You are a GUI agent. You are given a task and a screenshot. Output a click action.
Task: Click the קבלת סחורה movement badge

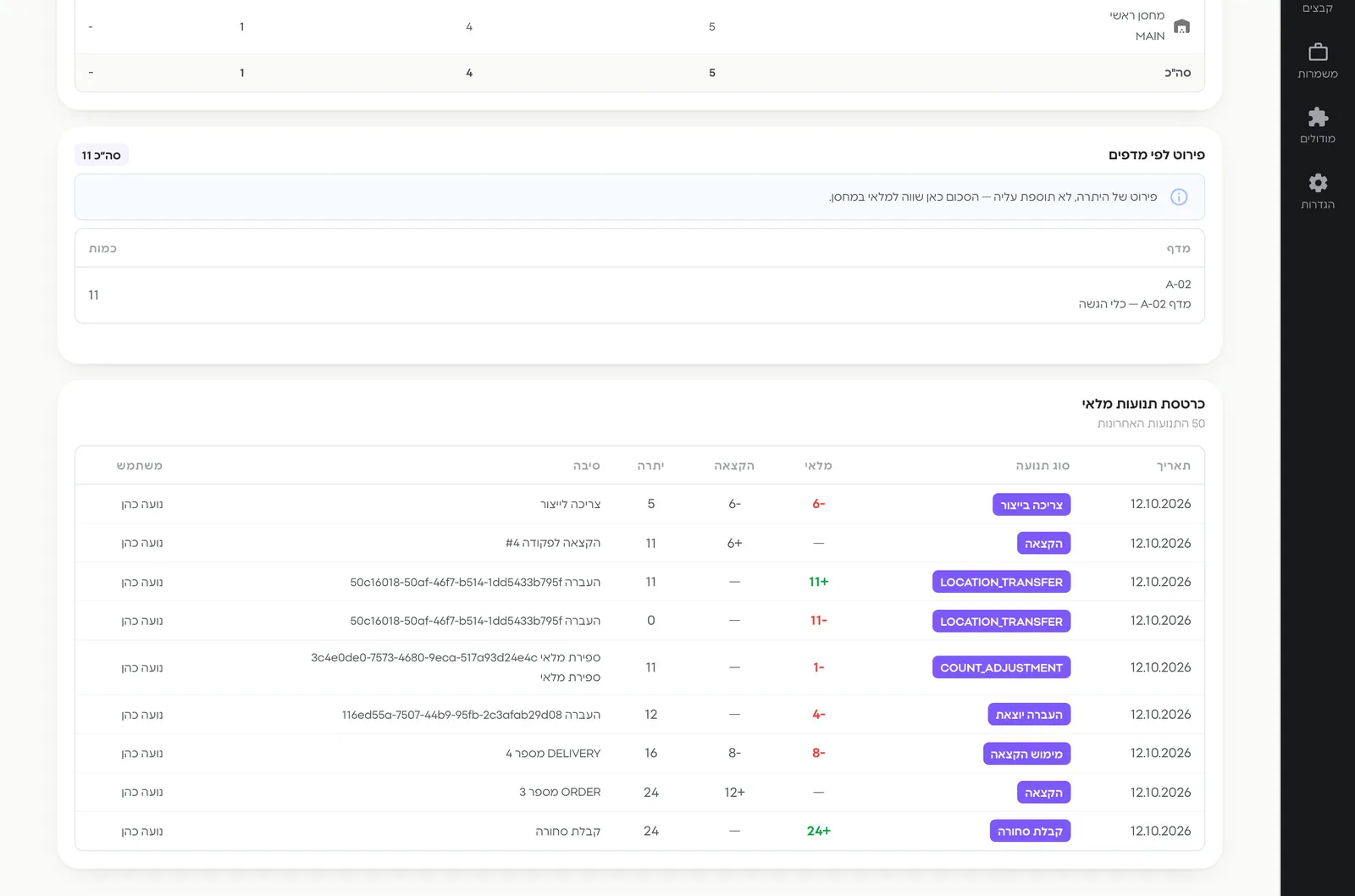click(x=1030, y=832)
